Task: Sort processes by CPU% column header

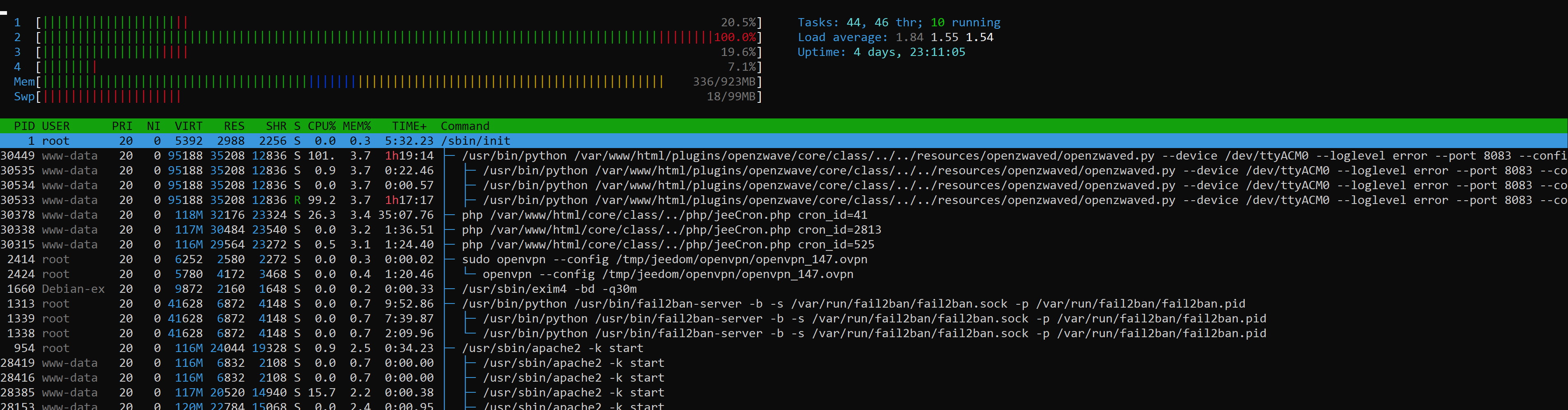Action: pyautogui.click(x=322, y=126)
